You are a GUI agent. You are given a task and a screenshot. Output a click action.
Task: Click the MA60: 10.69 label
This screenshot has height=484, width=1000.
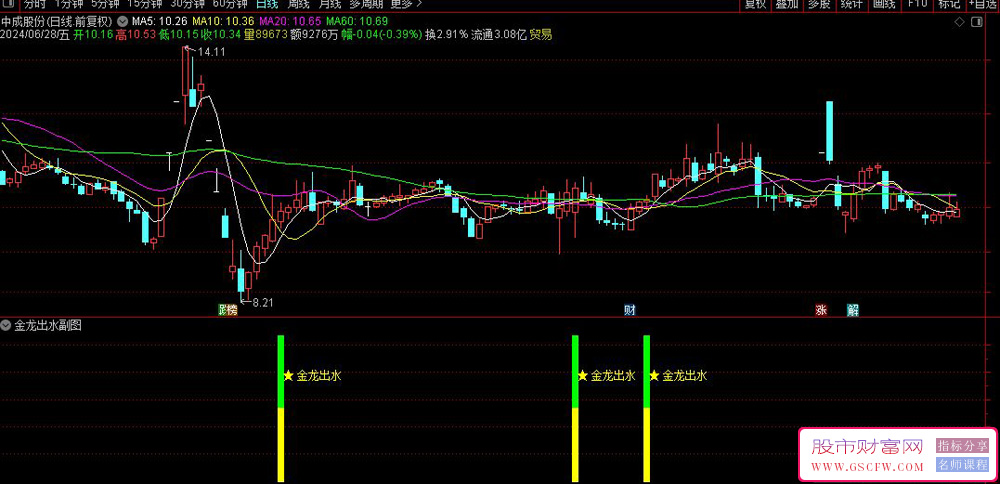click(357, 20)
